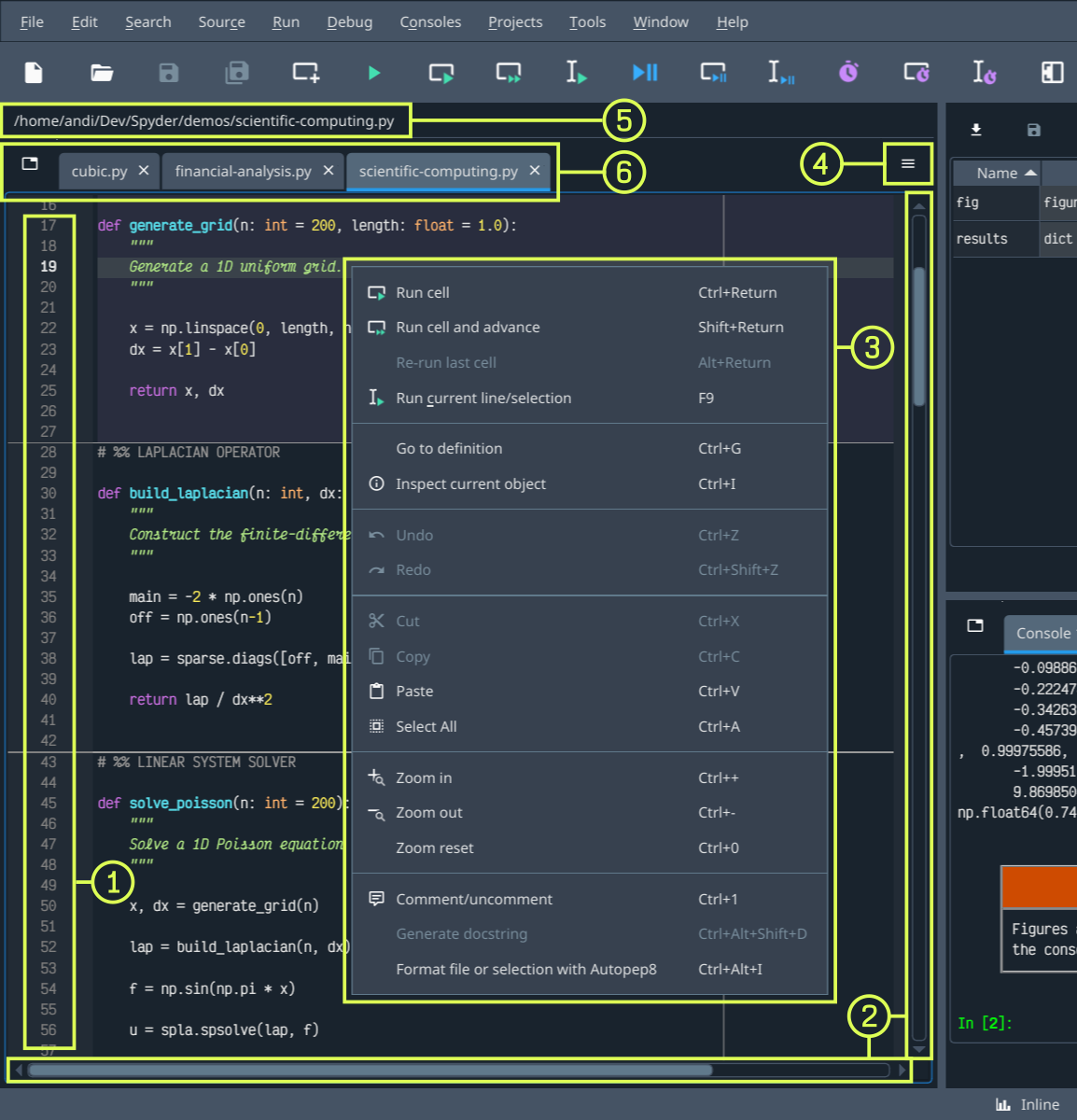The width and height of the screenshot is (1077, 1120).
Task: Close the financial-analysis.py tab
Action: pos(328,171)
